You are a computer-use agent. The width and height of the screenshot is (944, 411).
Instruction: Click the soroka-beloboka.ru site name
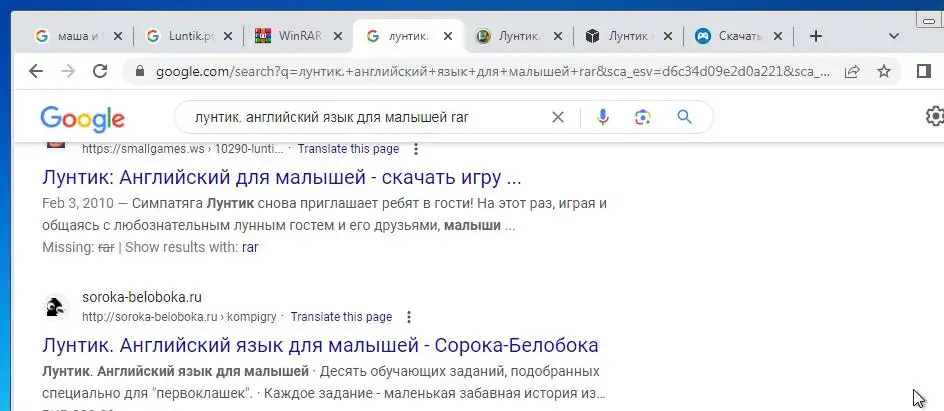tap(142, 297)
